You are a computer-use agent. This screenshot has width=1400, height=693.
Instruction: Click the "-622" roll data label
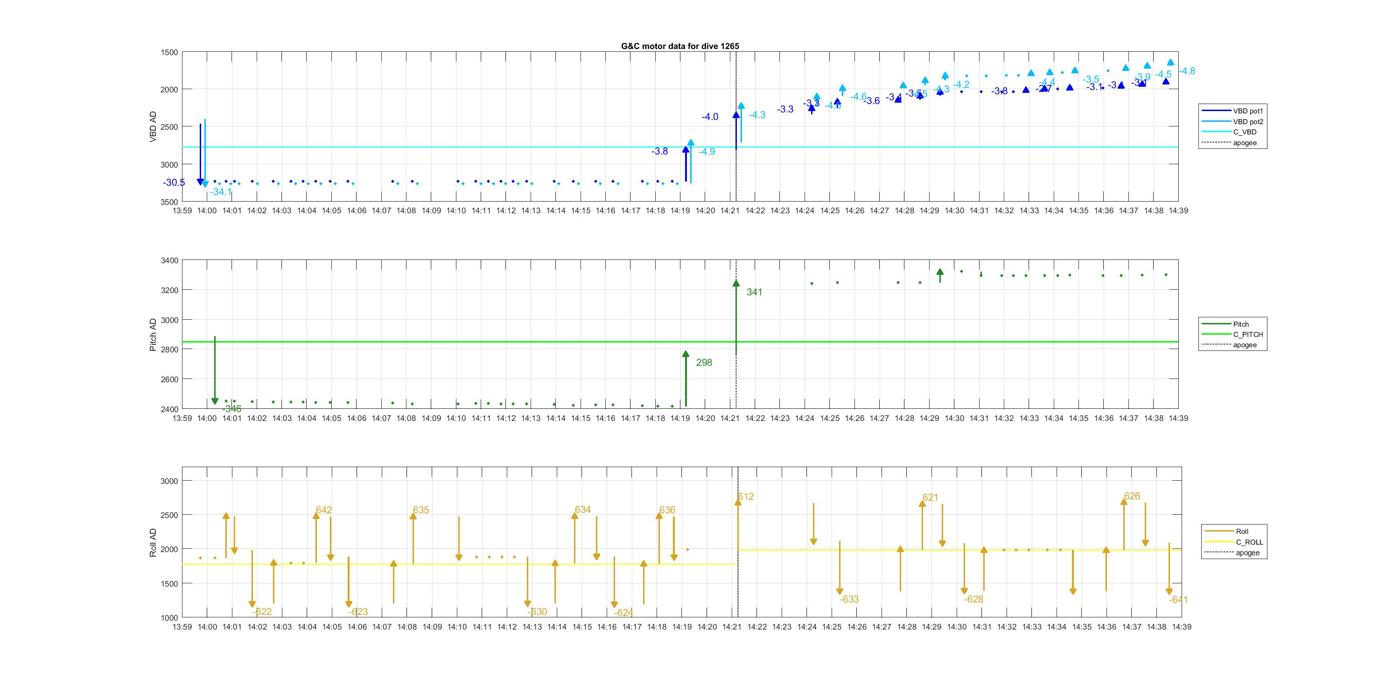(x=263, y=612)
